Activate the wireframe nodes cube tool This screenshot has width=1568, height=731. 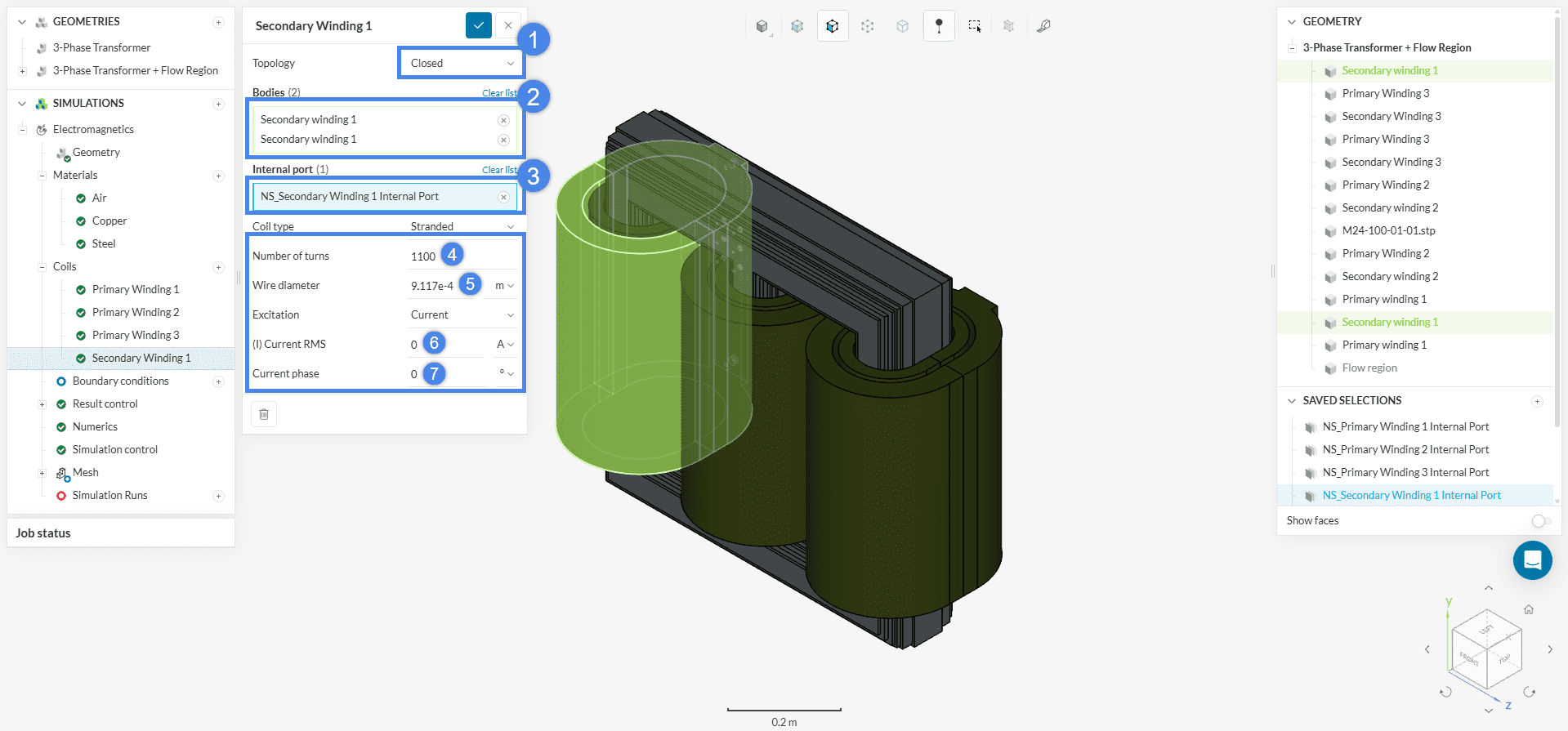pos(868,26)
